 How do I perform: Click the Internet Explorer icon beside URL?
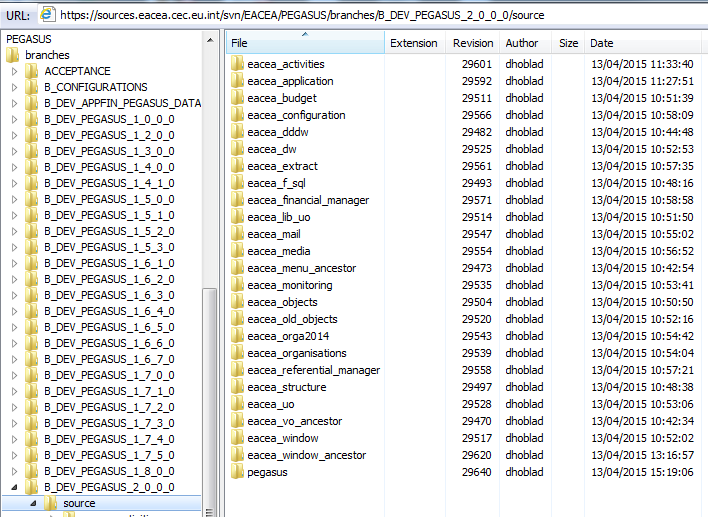[47, 15]
